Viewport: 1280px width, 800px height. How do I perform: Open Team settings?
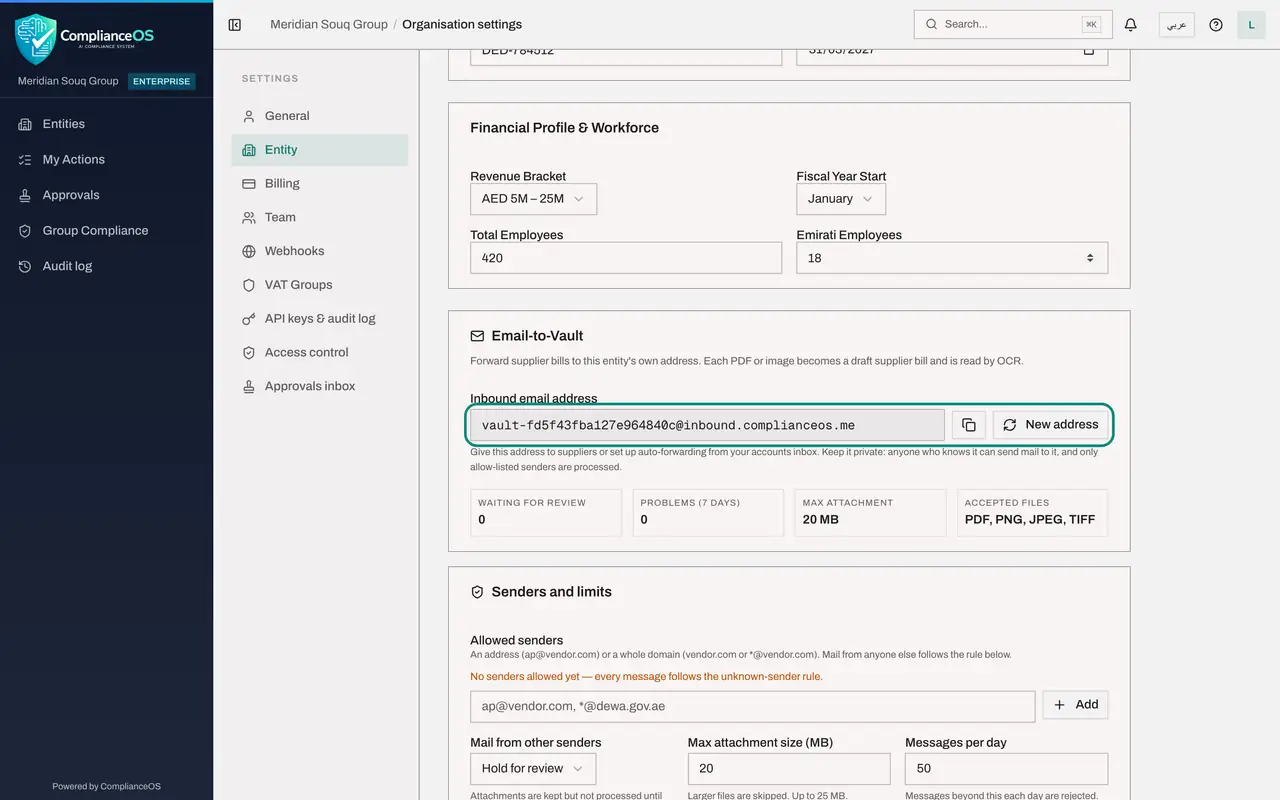pyautogui.click(x=320, y=217)
